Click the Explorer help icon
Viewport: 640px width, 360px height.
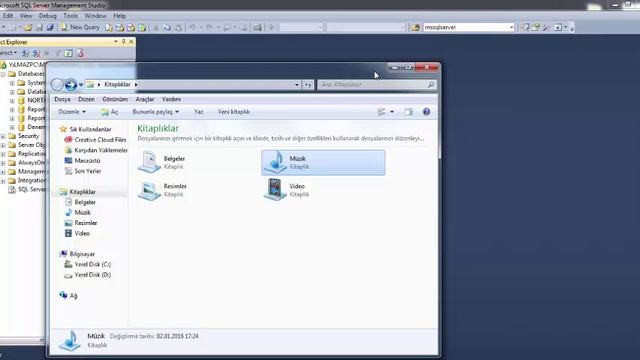point(426,112)
